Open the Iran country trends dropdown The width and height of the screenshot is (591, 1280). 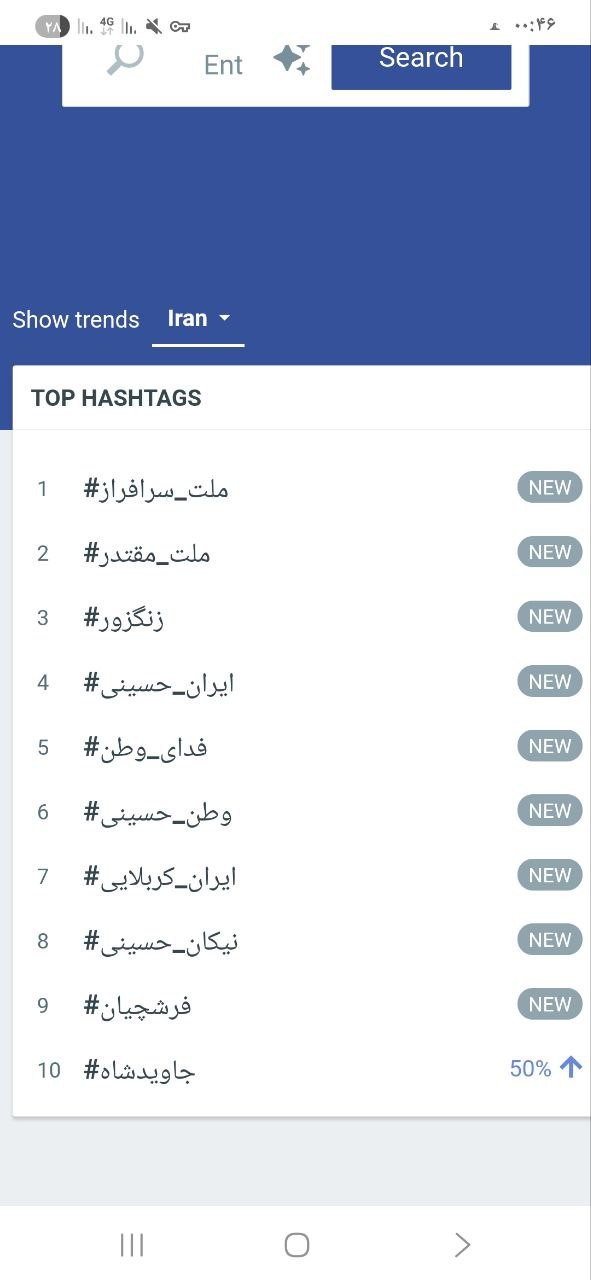click(x=198, y=320)
